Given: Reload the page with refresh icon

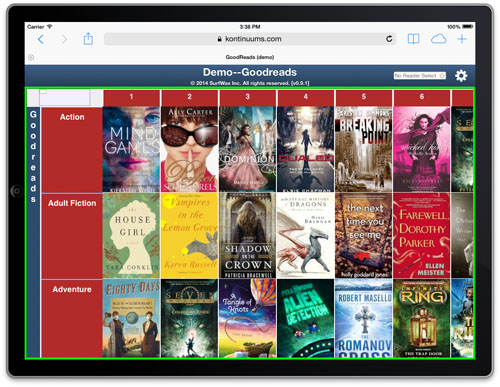Looking at the screenshot, I should [x=389, y=39].
